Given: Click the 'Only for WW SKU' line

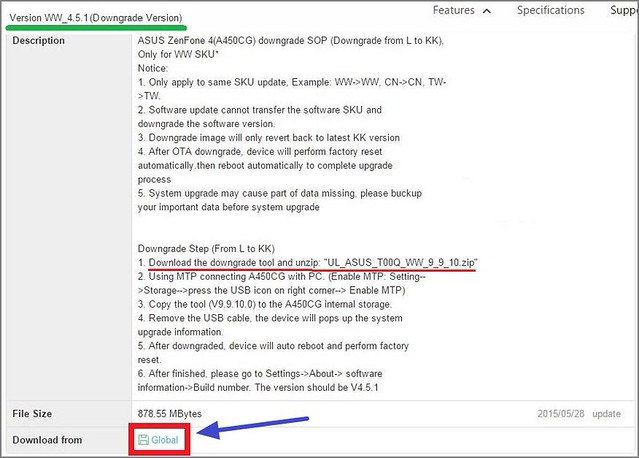Looking at the screenshot, I should click(178, 54).
